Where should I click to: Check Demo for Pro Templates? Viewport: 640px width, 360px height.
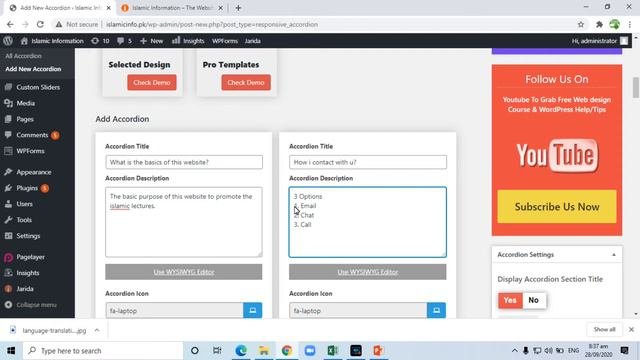click(x=246, y=82)
